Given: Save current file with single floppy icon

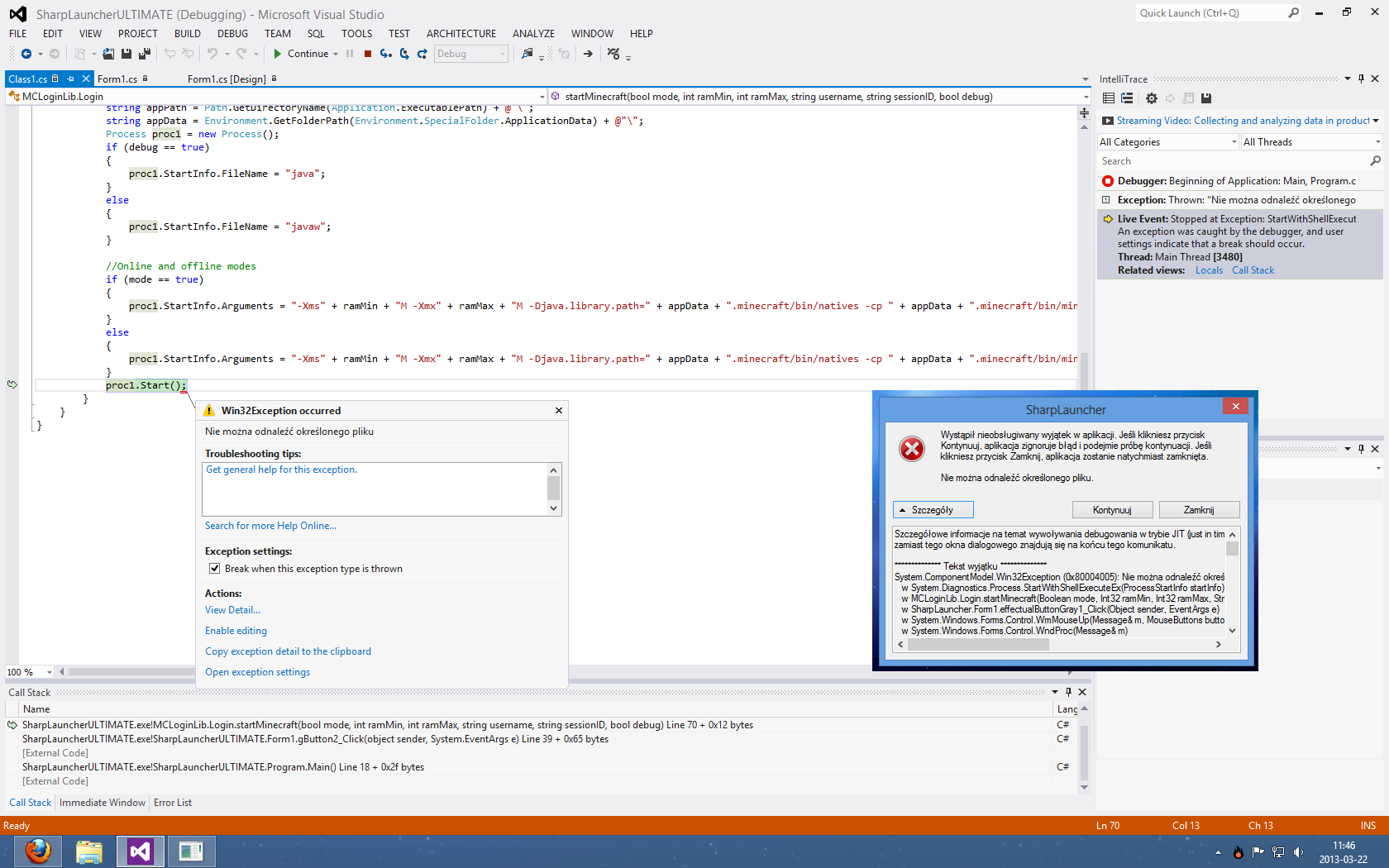Looking at the screenshot, I should click(x=126, y=54).
